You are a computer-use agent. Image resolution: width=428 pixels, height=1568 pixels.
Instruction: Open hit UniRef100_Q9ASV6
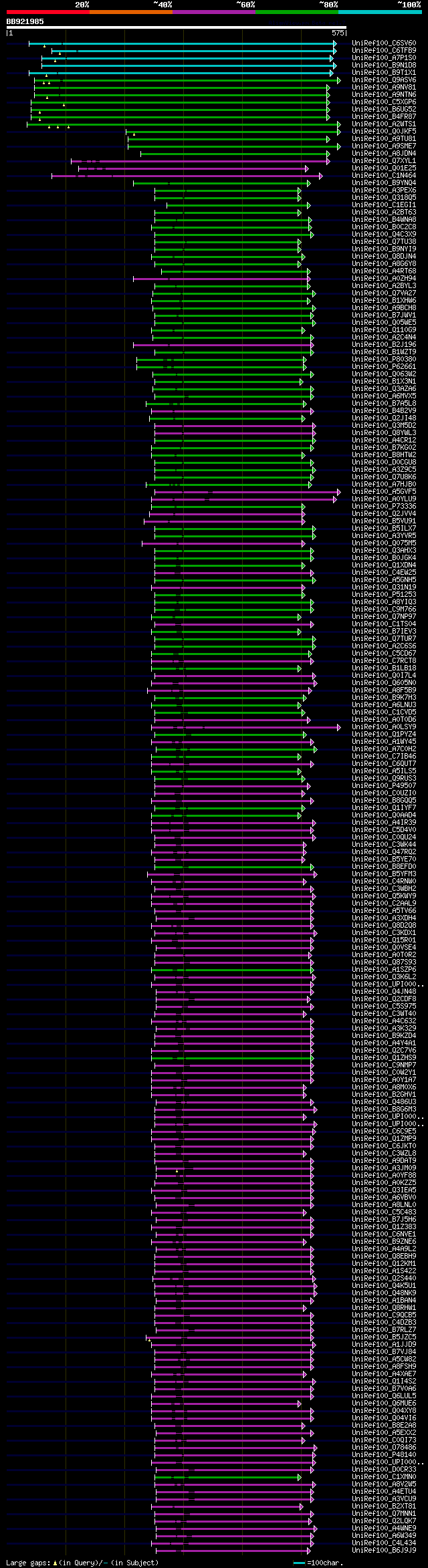pos(384,80)
